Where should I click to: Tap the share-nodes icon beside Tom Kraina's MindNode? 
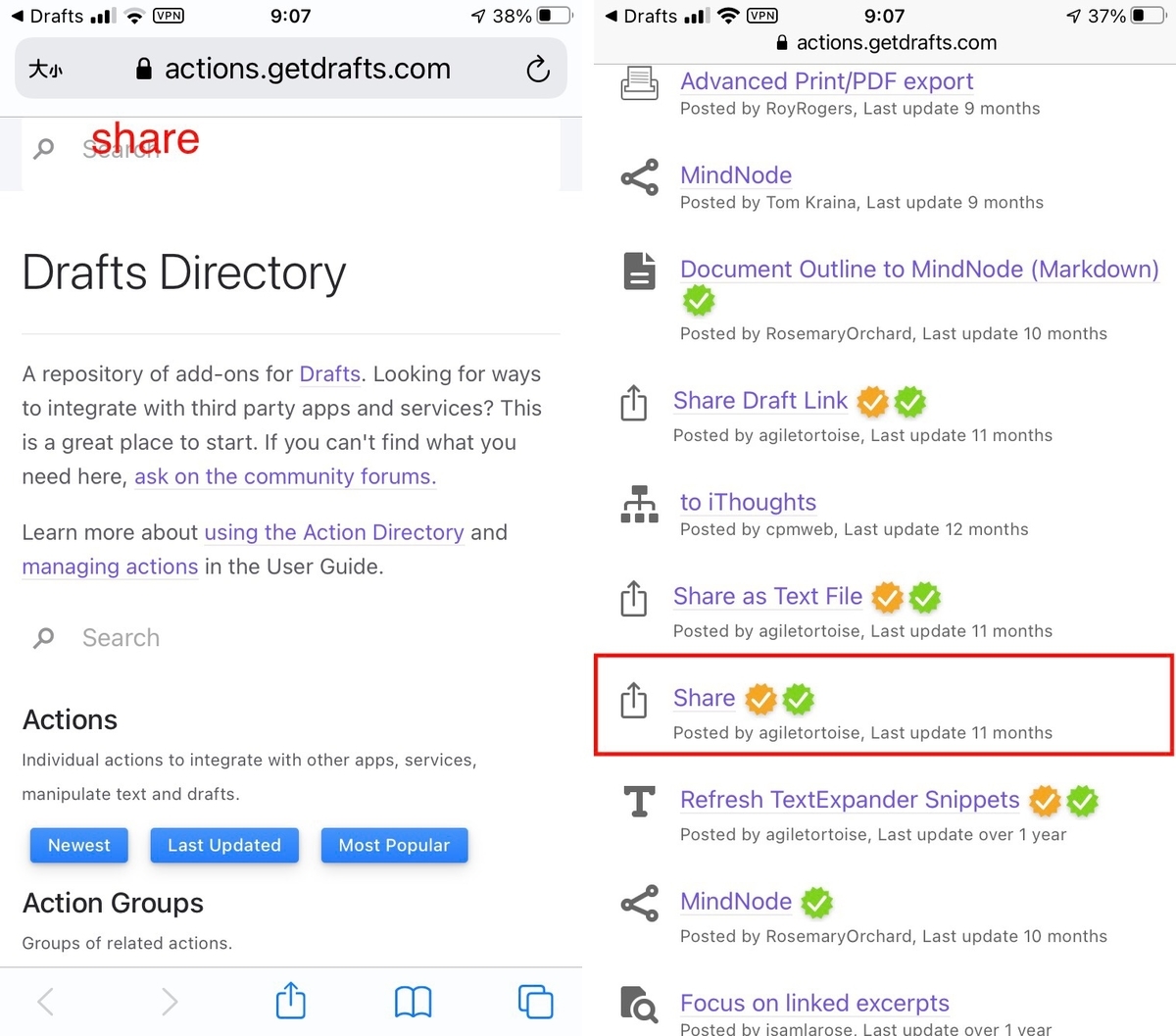click(x=640, y=178)
